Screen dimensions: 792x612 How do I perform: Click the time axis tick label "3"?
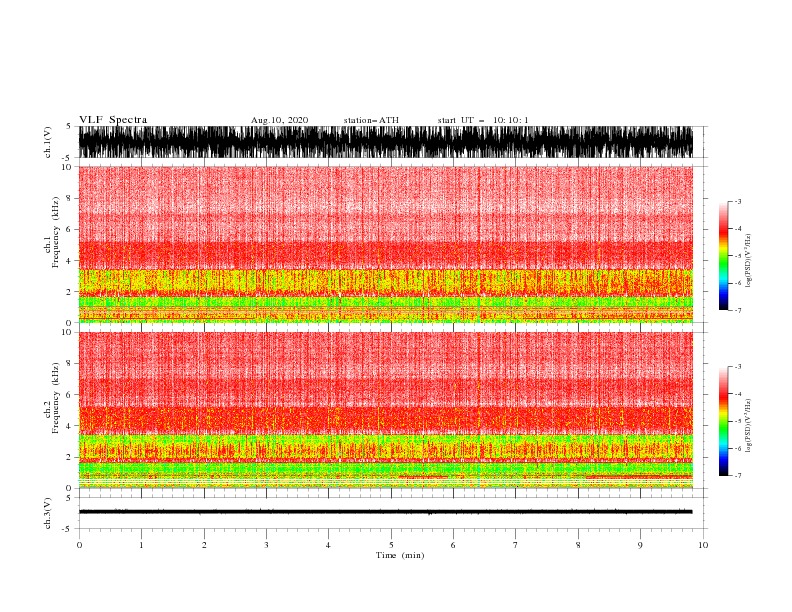tap(266, 545)
